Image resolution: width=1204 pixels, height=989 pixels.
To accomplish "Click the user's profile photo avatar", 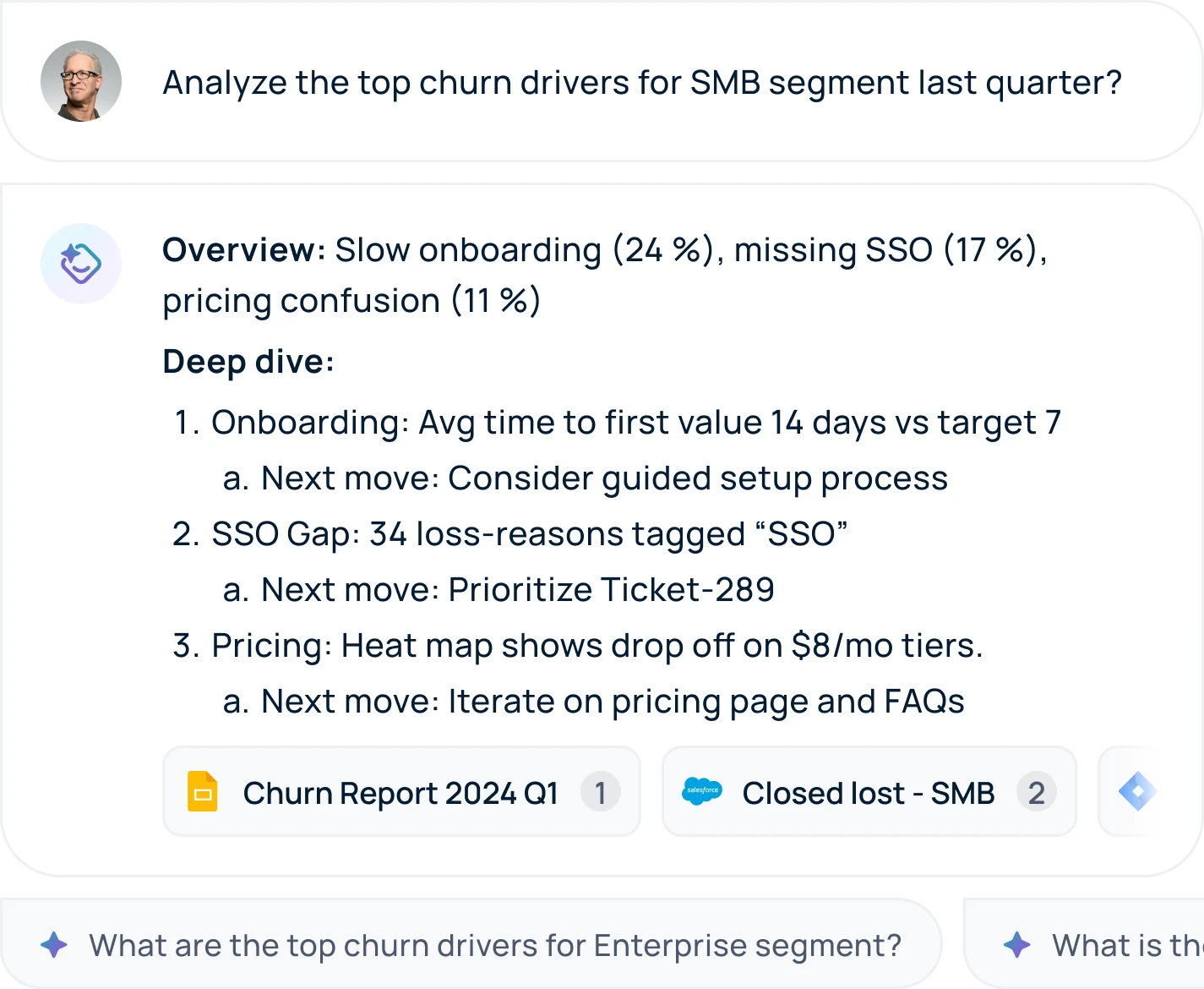I will [x=81, y=81].
